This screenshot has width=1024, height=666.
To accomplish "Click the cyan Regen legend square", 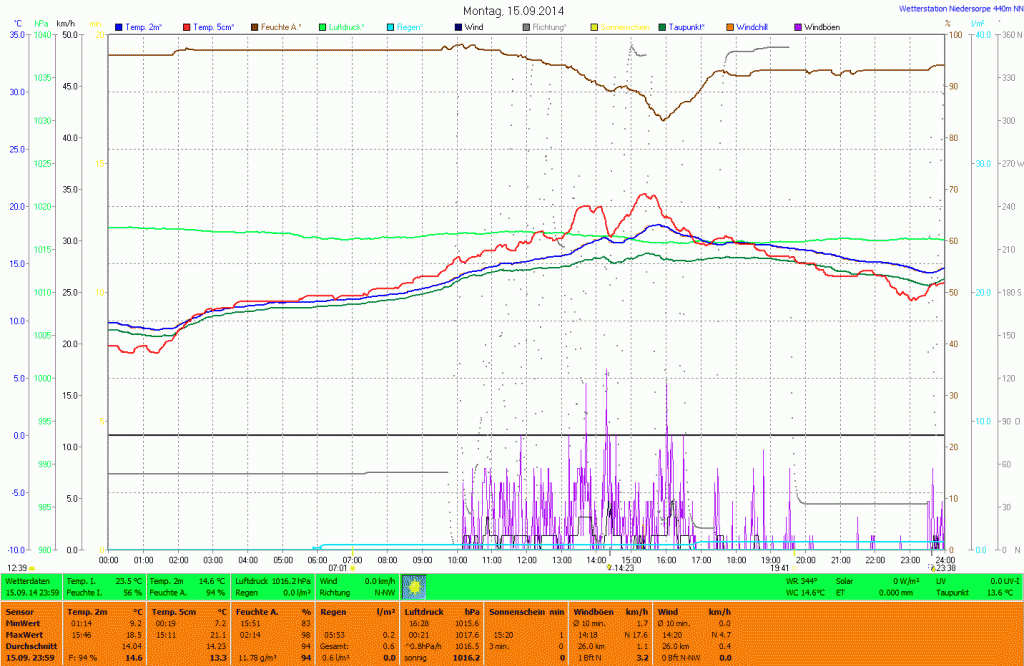I will [x=389, y=25].
